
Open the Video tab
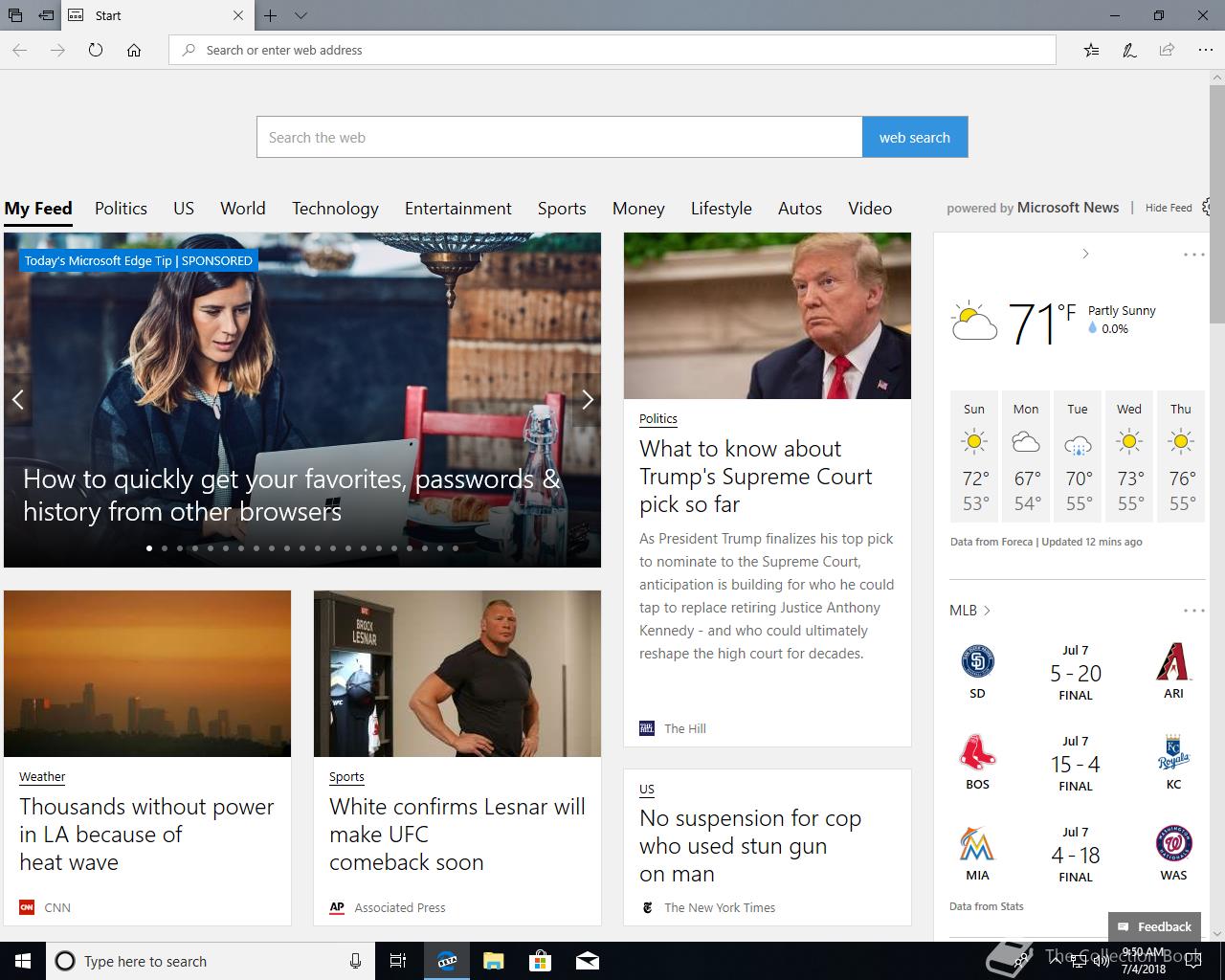pos(870,208)
